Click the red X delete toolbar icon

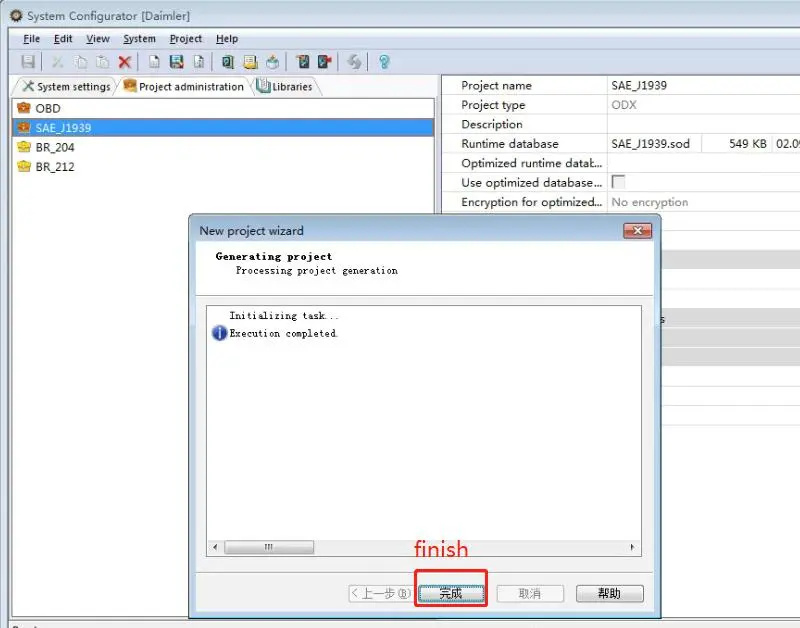[125, 62]
